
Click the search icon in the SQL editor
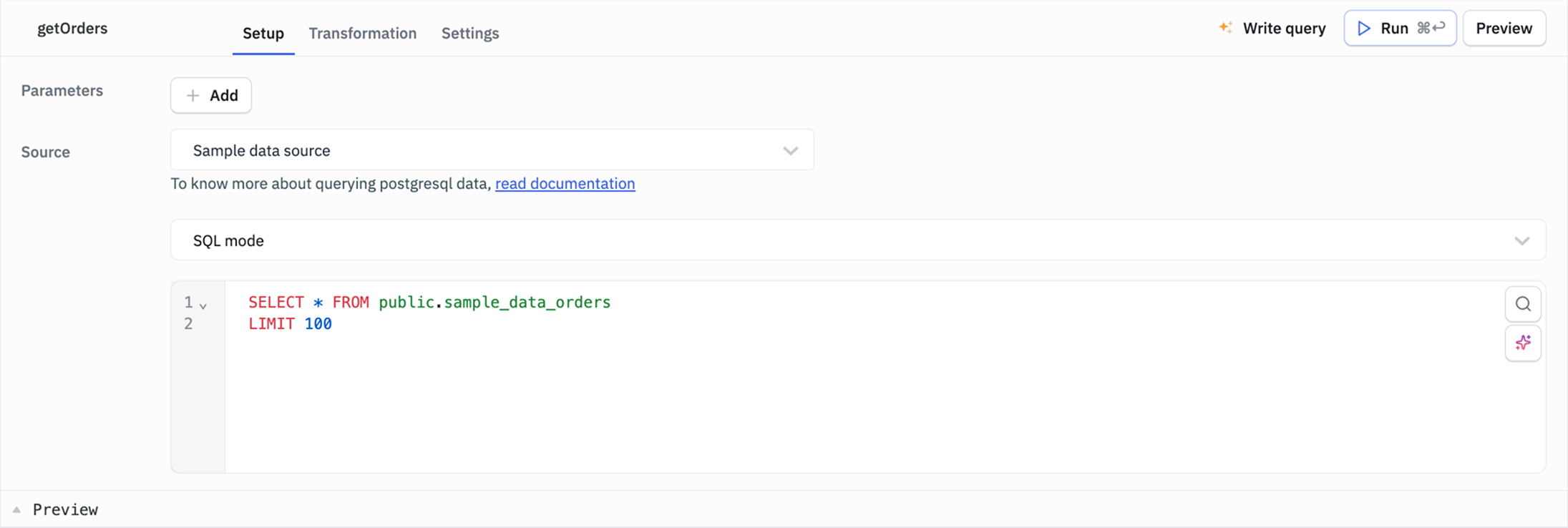pyautogui.click(x=1522, y=304)
